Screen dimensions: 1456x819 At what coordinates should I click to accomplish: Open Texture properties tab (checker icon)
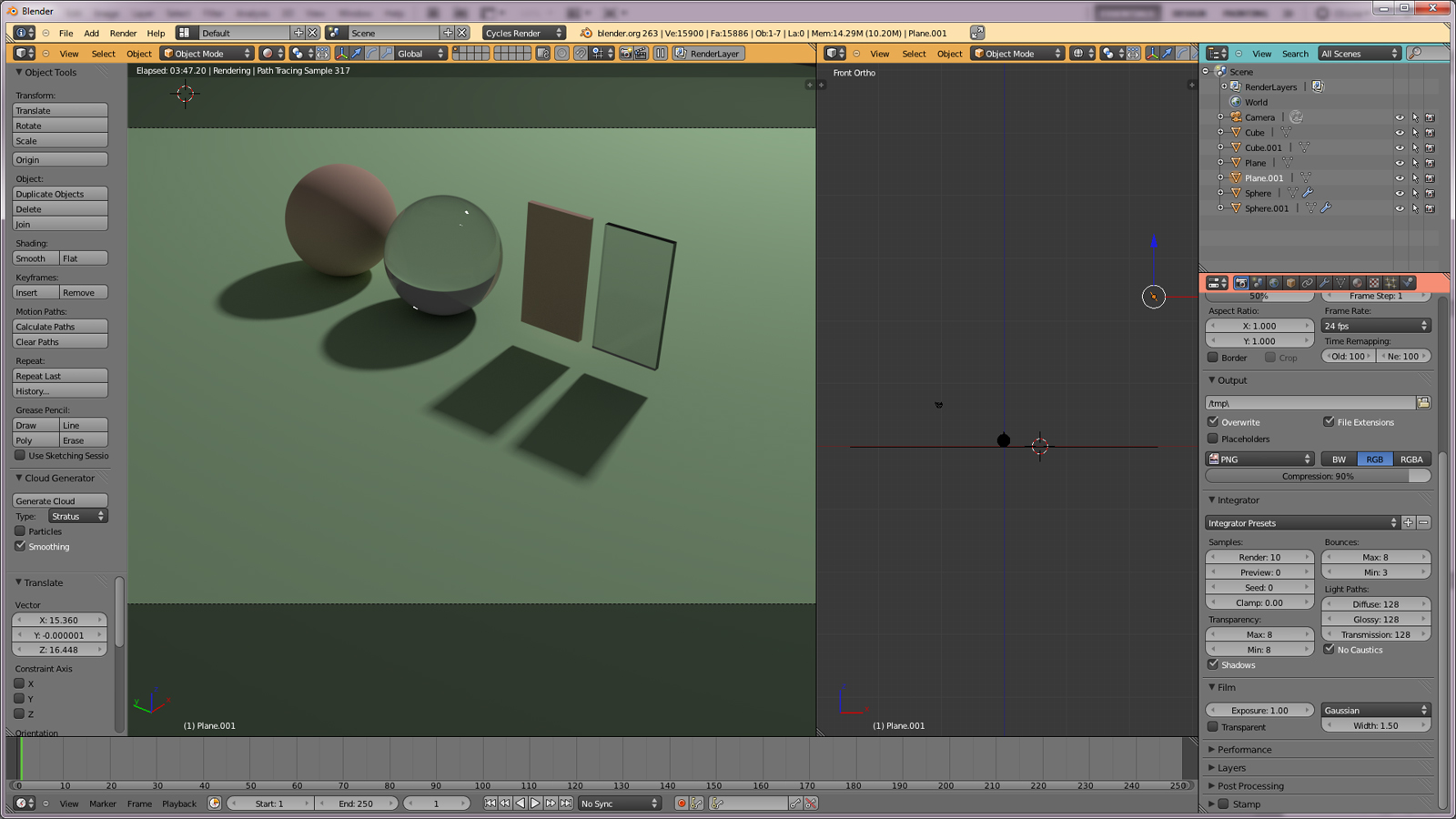[x=1374, y=283]
